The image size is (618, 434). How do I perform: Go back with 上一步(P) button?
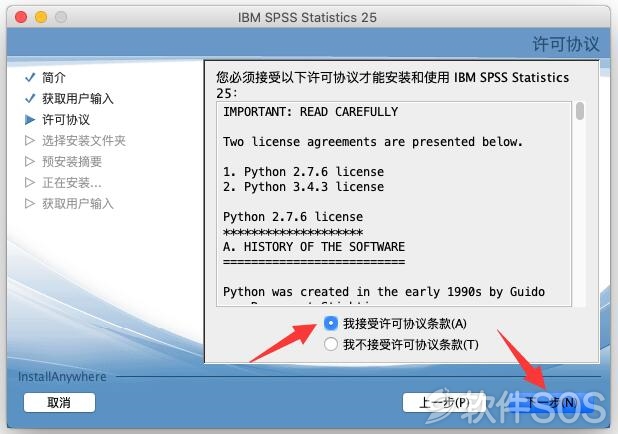[x=444, y=402]
